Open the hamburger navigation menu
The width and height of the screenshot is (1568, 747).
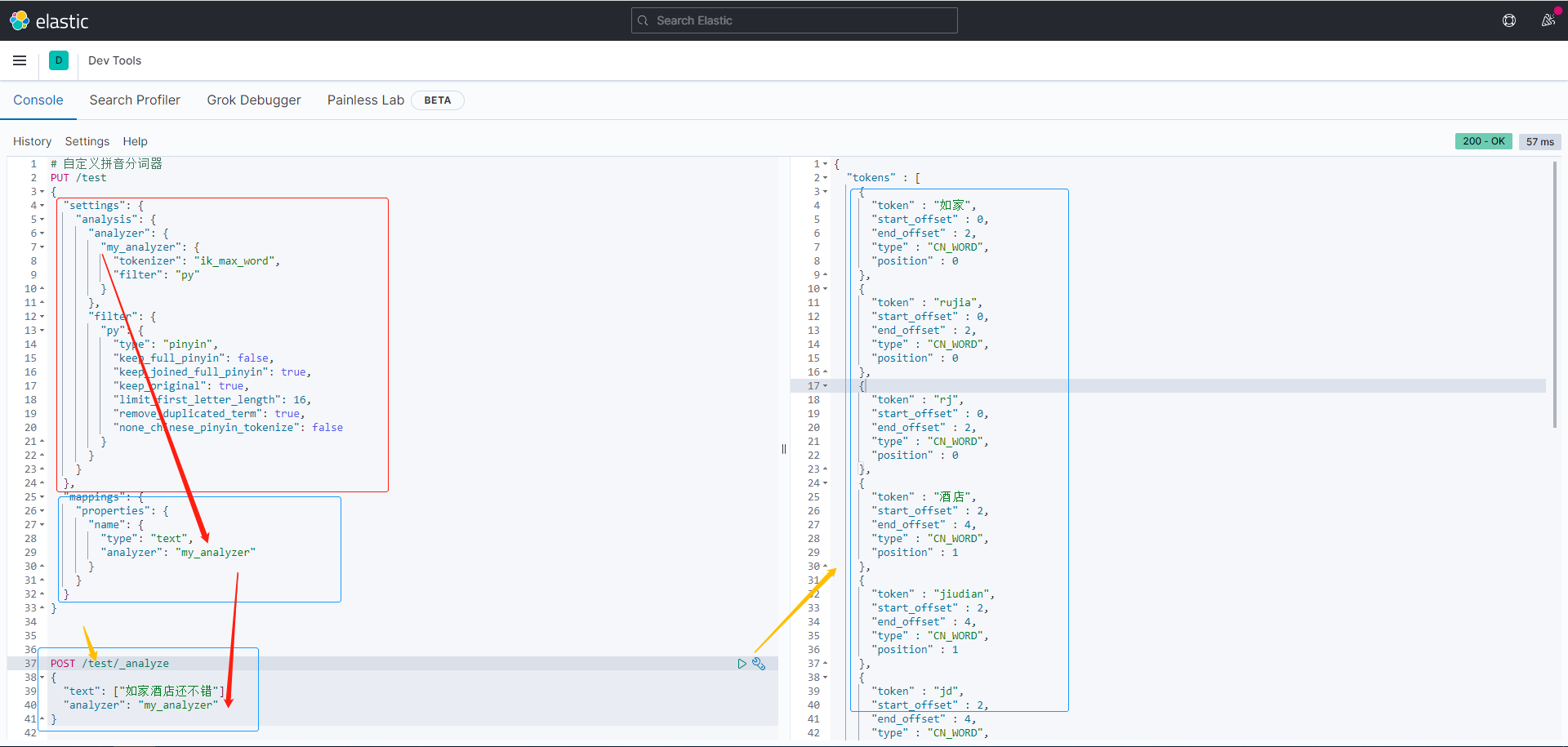(20, 60)
